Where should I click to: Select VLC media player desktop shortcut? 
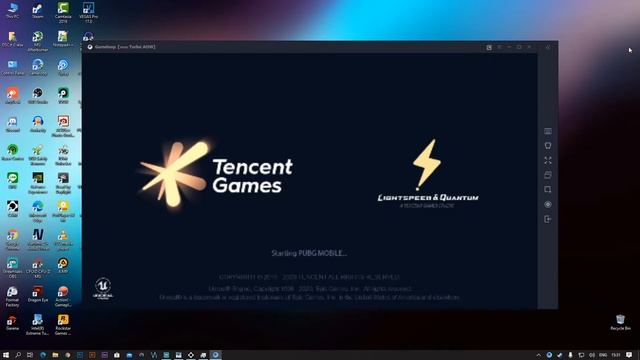click(x=63, y=239)
